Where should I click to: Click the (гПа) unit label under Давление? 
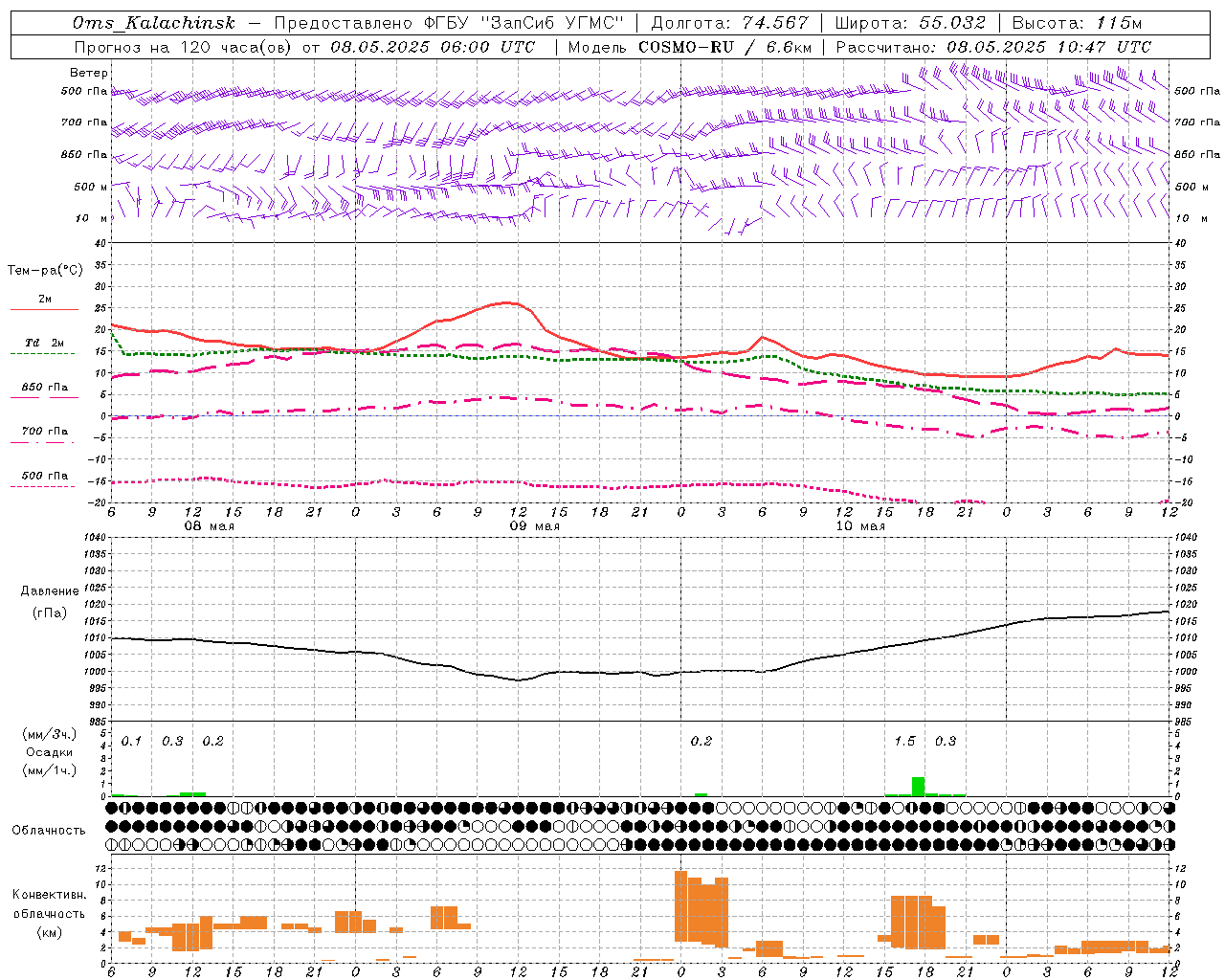click(50, 612)
